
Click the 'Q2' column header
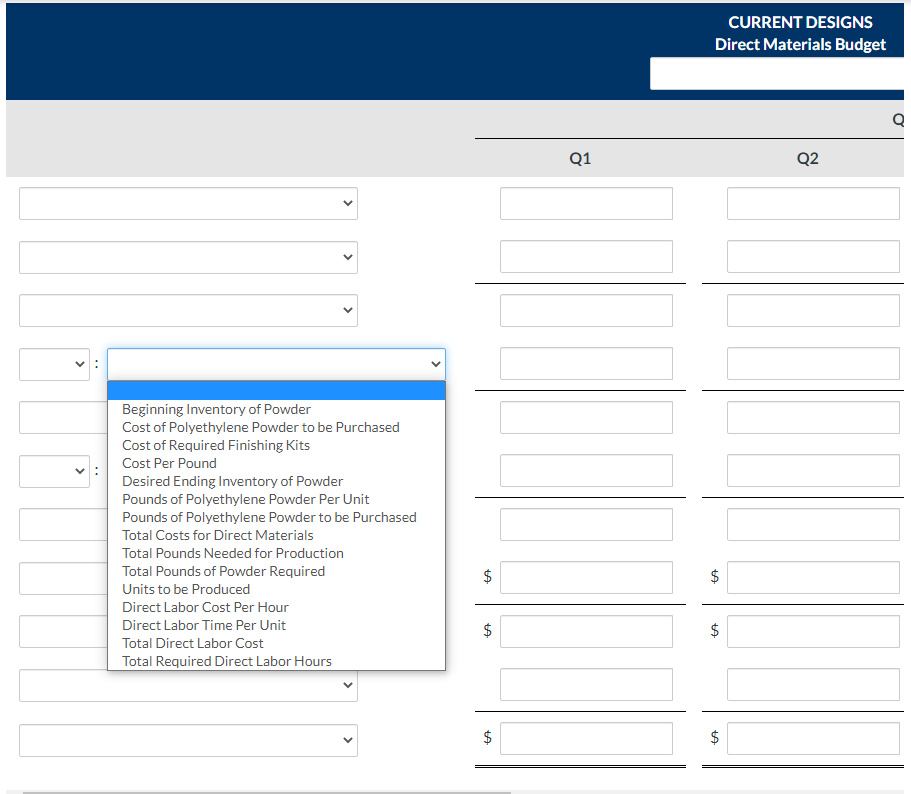point(808,159)
